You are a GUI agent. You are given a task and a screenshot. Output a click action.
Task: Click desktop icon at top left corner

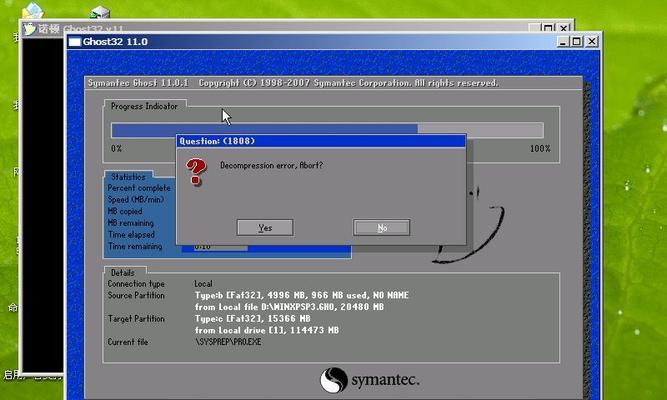32,10
